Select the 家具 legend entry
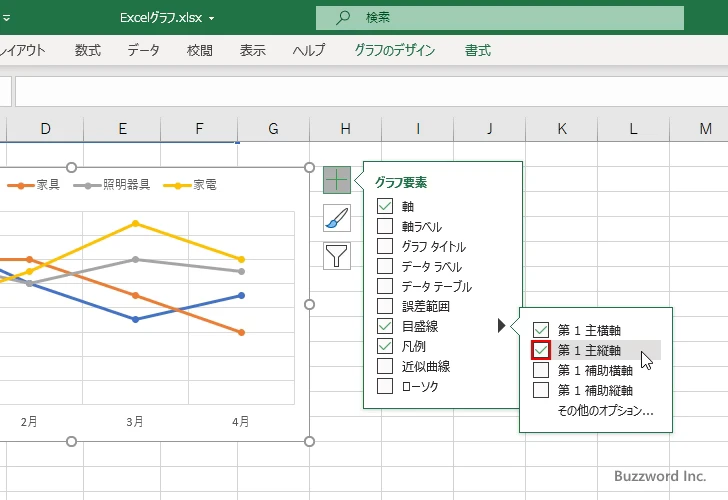Viewport: 728px width, 500px height. pos(33,185)
